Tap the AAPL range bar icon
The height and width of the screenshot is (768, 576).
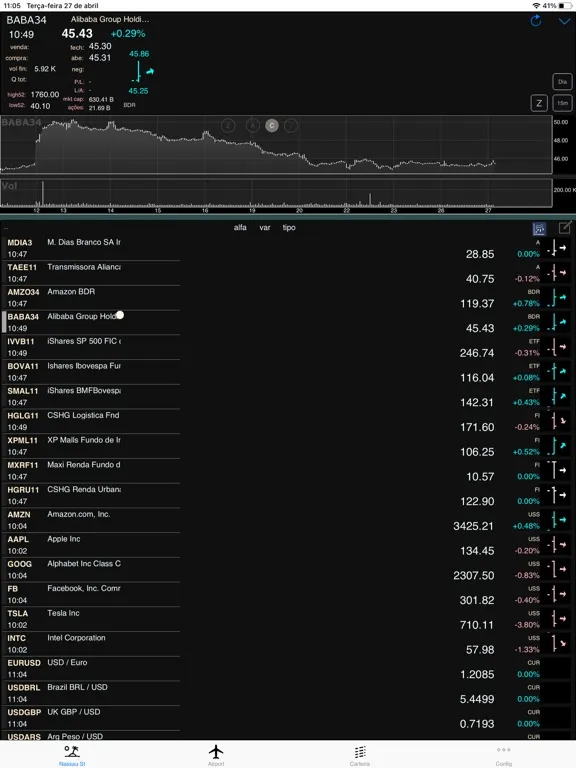(x=557, y=545)
